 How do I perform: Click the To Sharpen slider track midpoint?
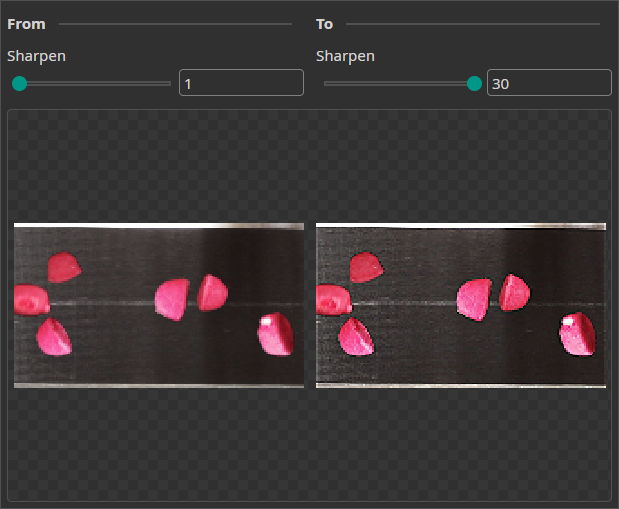pos(400,84)
